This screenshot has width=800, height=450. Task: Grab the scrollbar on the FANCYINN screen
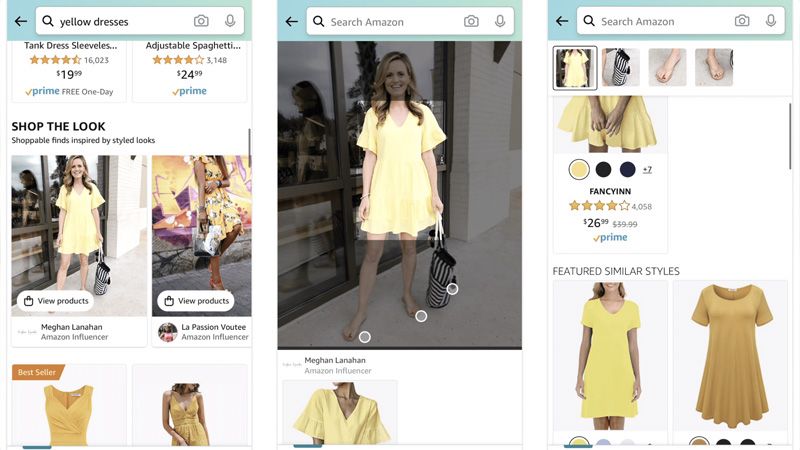tap(790, 136)
